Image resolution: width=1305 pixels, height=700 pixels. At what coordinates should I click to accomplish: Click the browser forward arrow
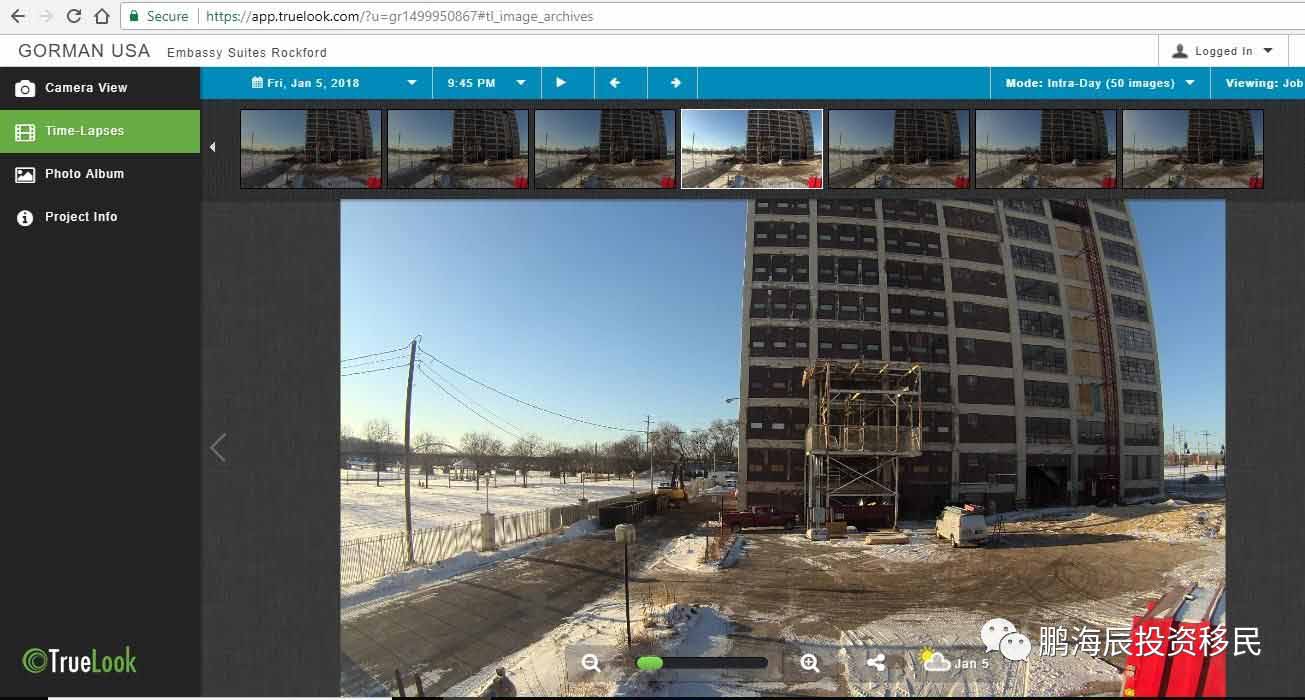point(46,16)
